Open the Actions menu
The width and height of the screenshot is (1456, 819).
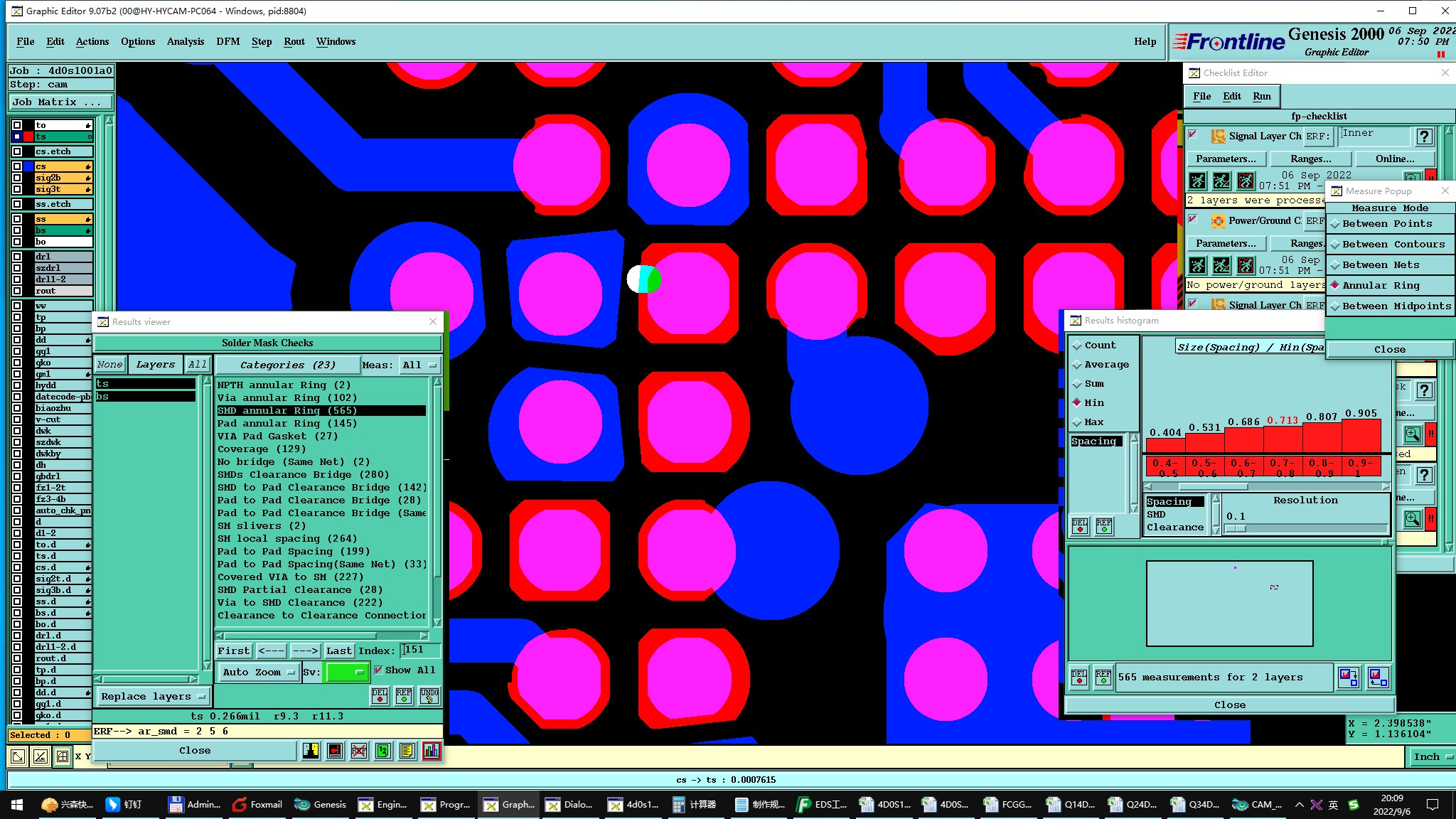tap(92, 41)
